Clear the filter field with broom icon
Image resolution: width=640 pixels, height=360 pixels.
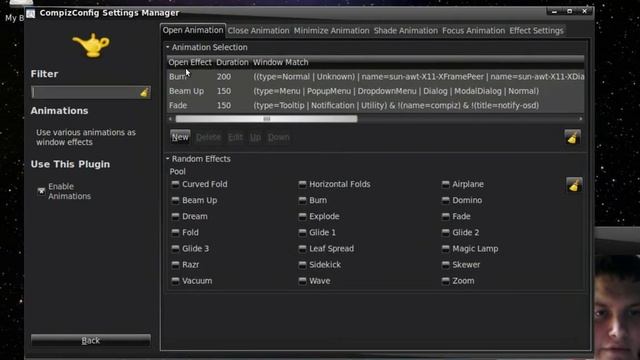[x=144, y=93]
